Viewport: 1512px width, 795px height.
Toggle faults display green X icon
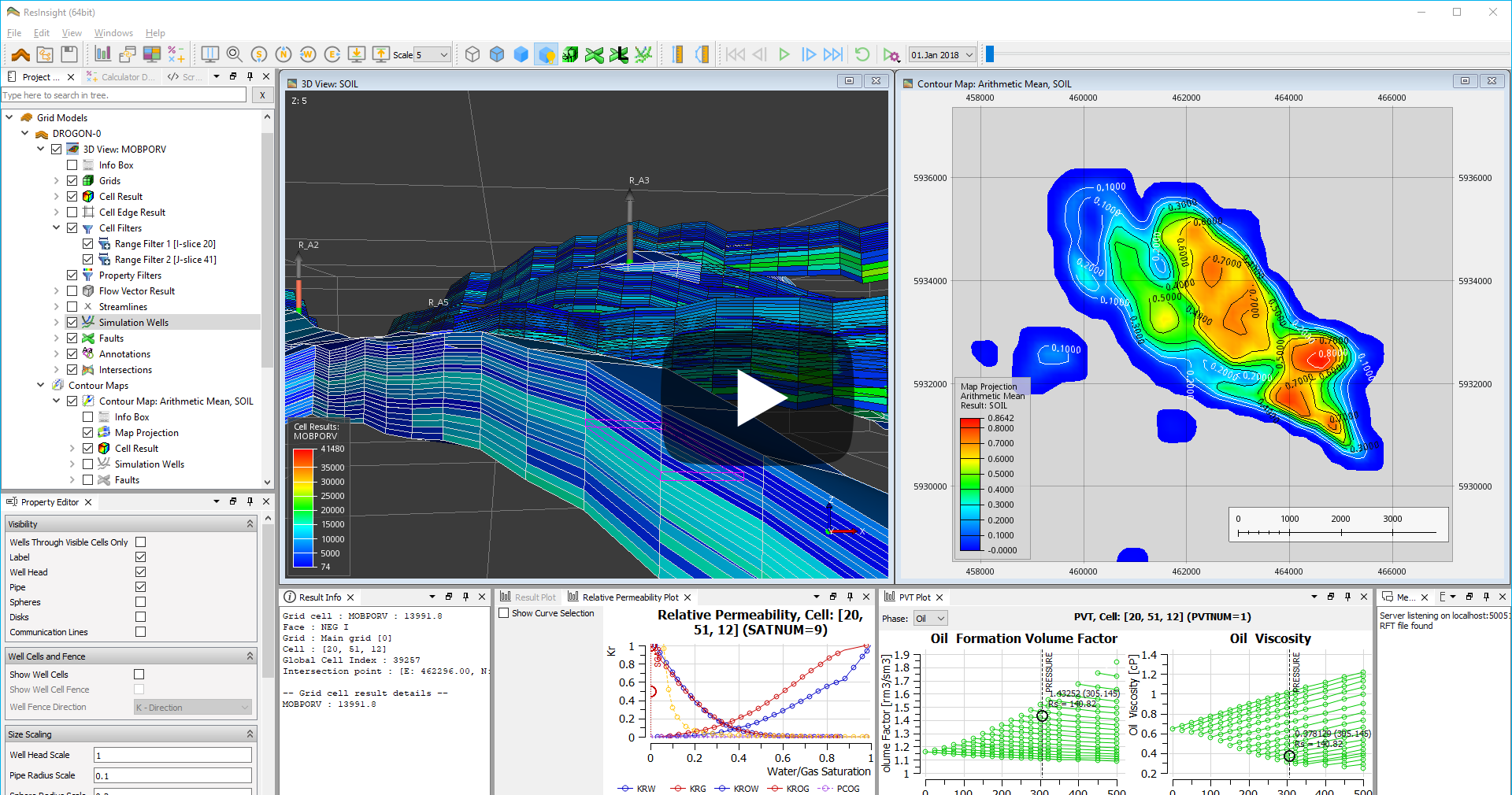[595, 54]
